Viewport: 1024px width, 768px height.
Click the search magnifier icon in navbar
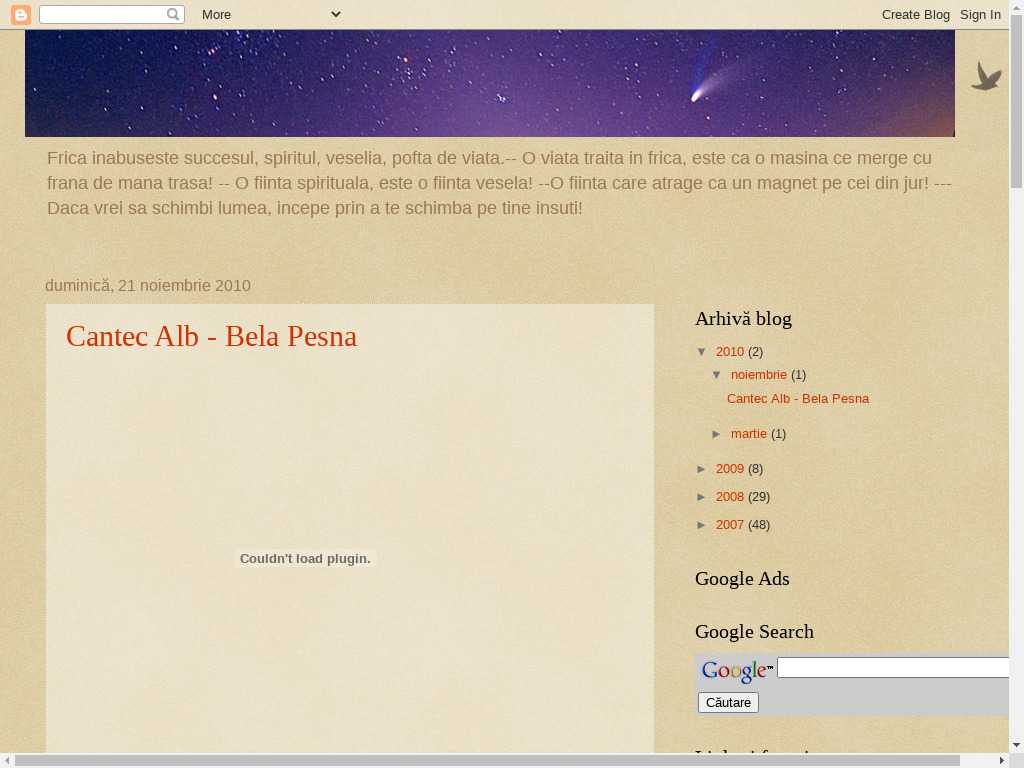(x=173, y=14)
